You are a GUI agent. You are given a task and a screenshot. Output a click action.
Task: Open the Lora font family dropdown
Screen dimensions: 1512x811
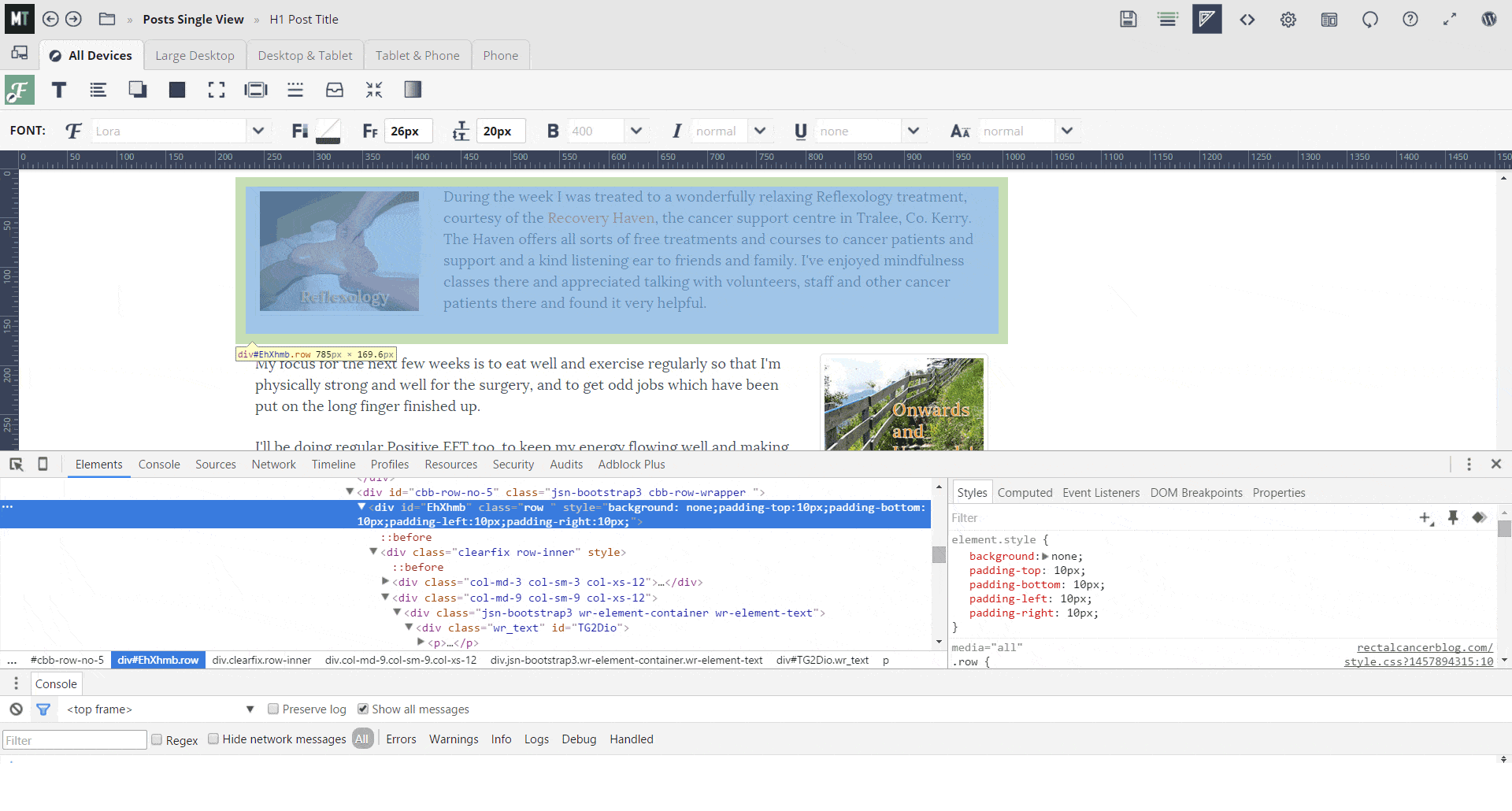(258, 131)
